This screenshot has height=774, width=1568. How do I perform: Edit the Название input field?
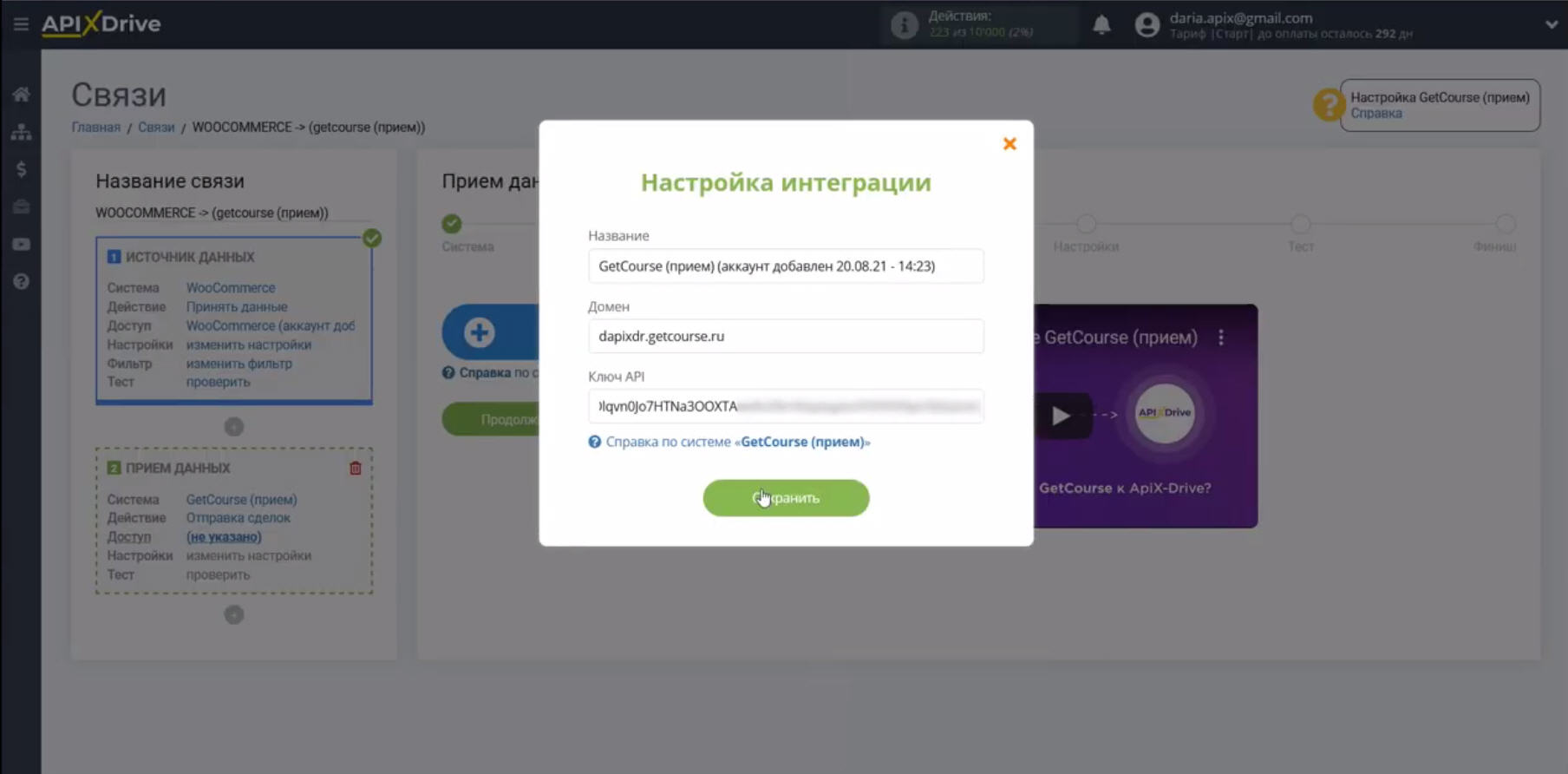point(786,266)
